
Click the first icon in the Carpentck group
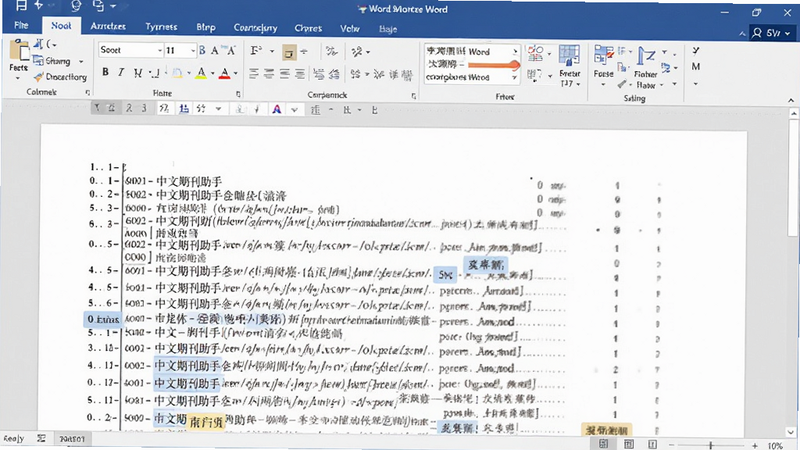pos(256,51)
